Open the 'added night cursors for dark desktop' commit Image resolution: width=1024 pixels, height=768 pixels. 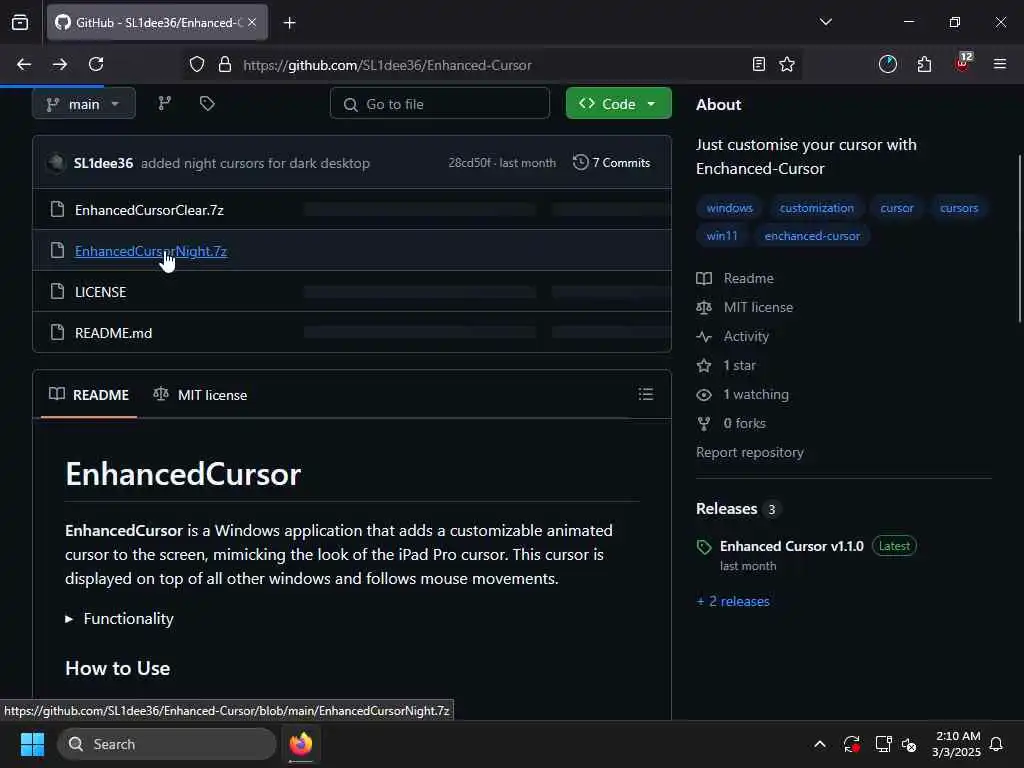pos(255,163)
